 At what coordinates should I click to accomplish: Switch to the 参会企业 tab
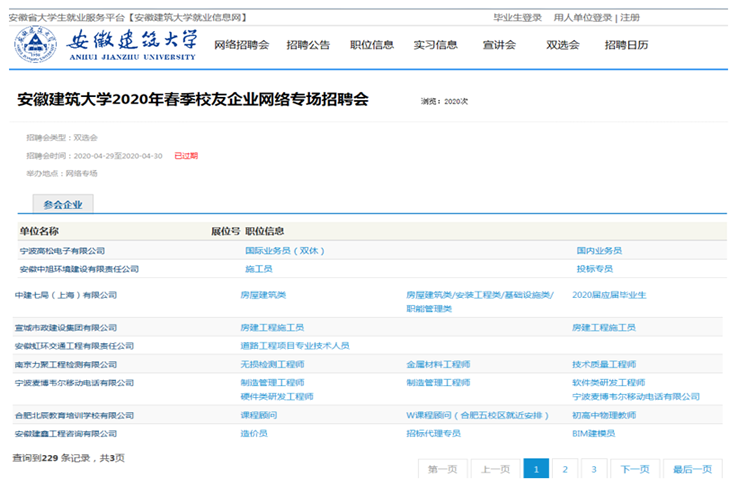tap(62, 204)
